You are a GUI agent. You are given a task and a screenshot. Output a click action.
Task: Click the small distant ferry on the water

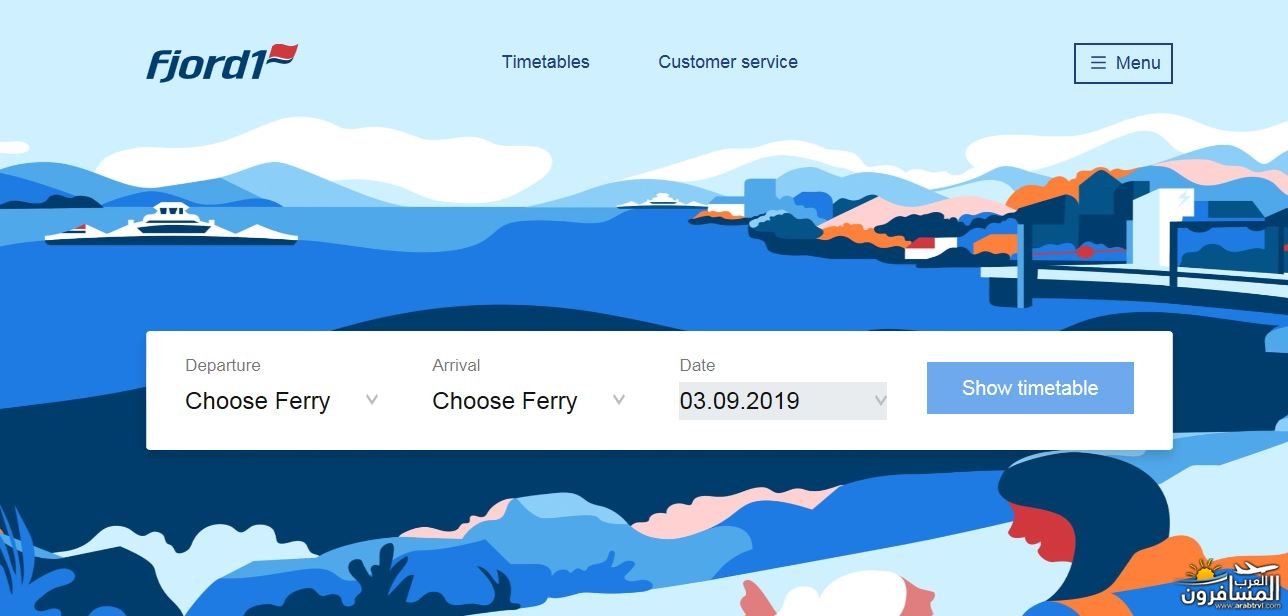656,201
